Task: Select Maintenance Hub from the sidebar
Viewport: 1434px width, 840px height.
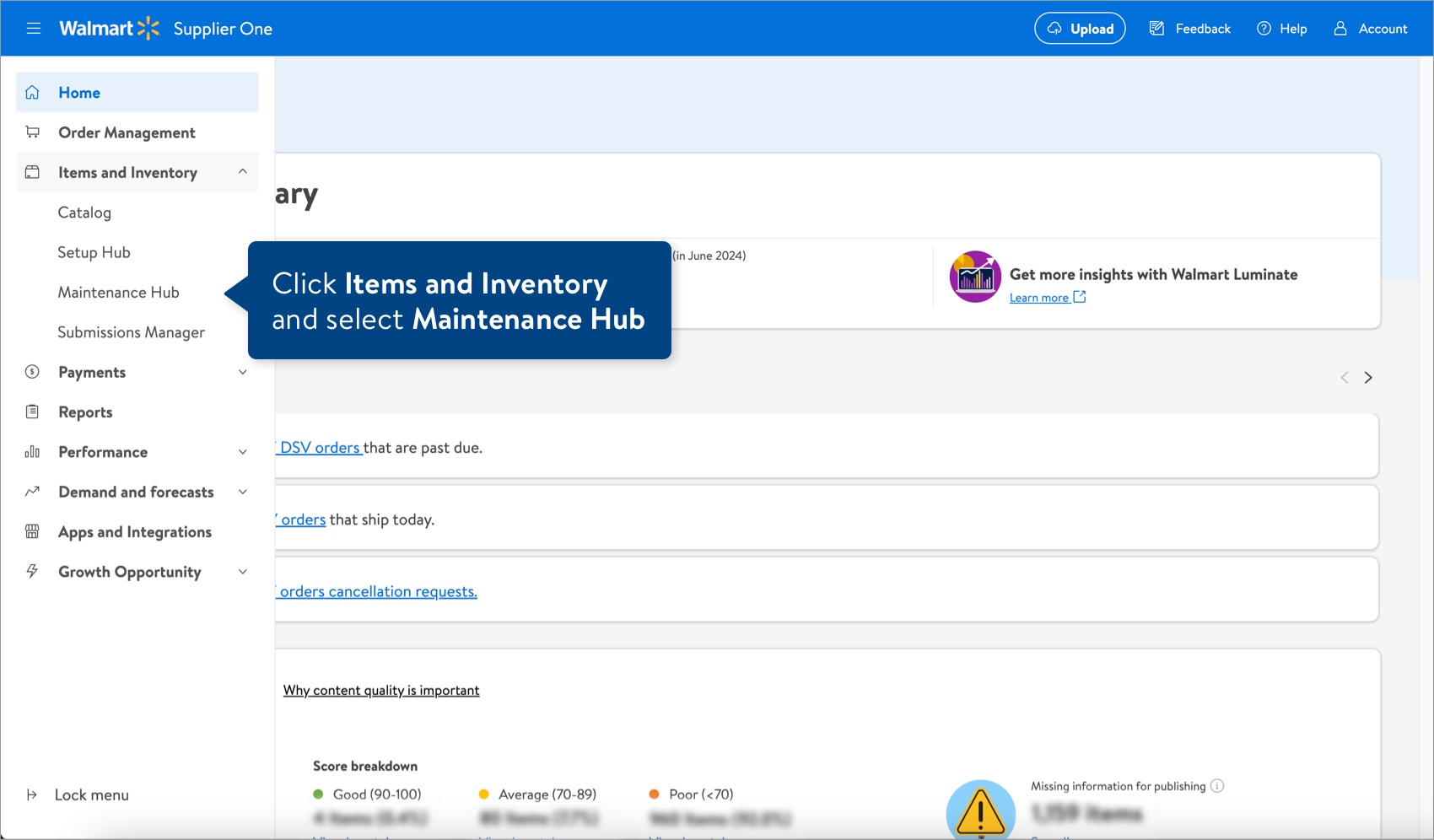Action: click(118, 292)
